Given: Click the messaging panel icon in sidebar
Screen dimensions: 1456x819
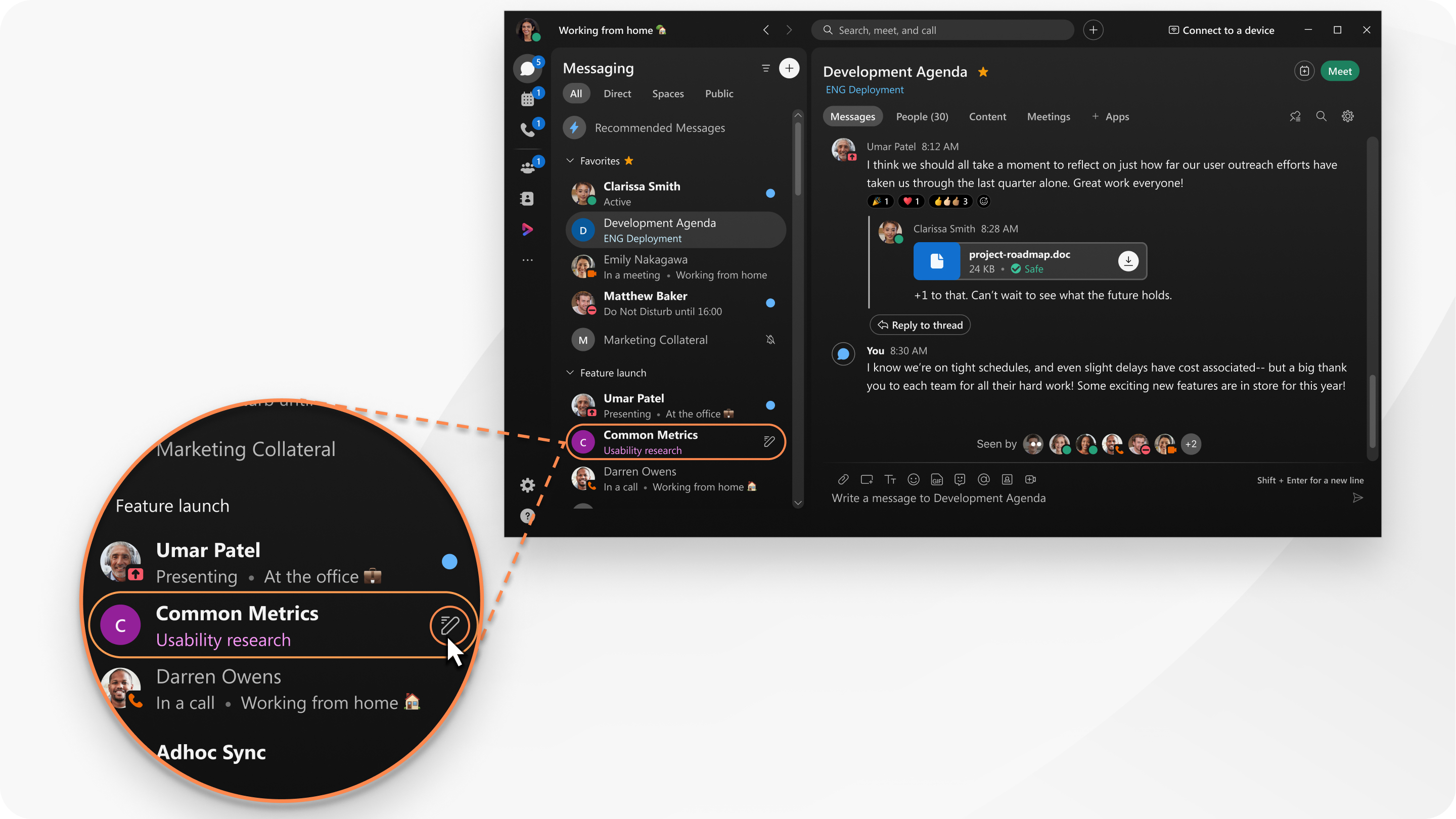Looking at the screenshot, I should [528, 68].
